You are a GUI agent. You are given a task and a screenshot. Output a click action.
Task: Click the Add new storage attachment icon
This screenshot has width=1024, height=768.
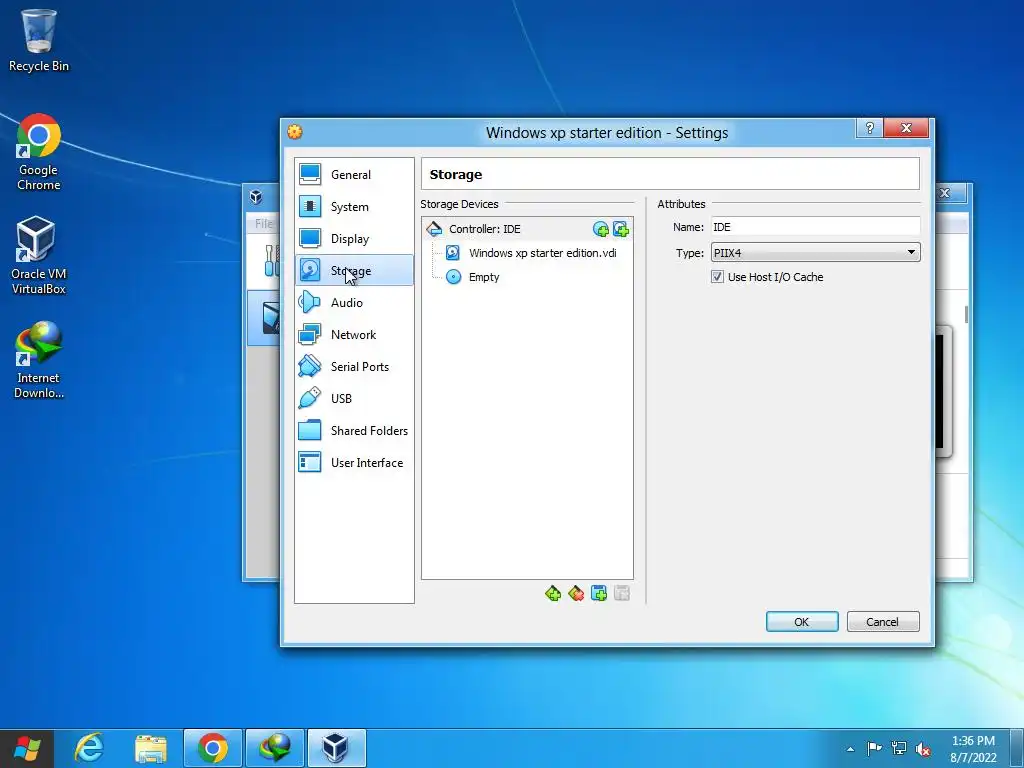click(599, 593)
